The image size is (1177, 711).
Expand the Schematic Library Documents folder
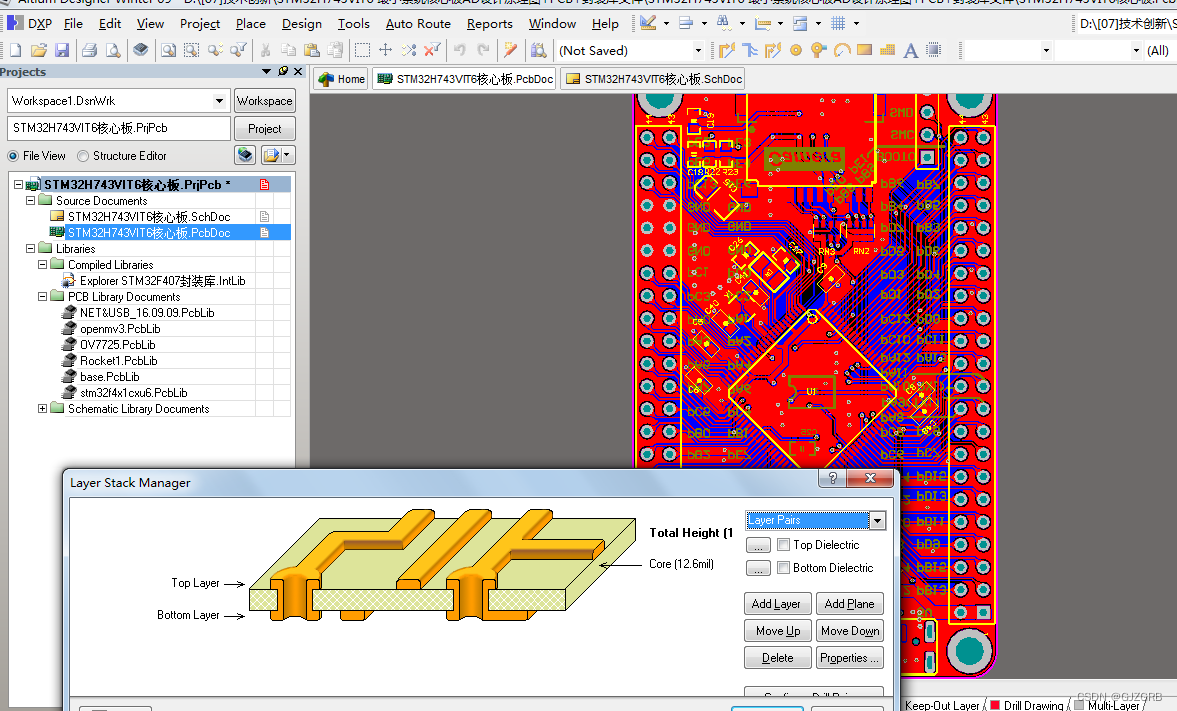pos(43,408)
